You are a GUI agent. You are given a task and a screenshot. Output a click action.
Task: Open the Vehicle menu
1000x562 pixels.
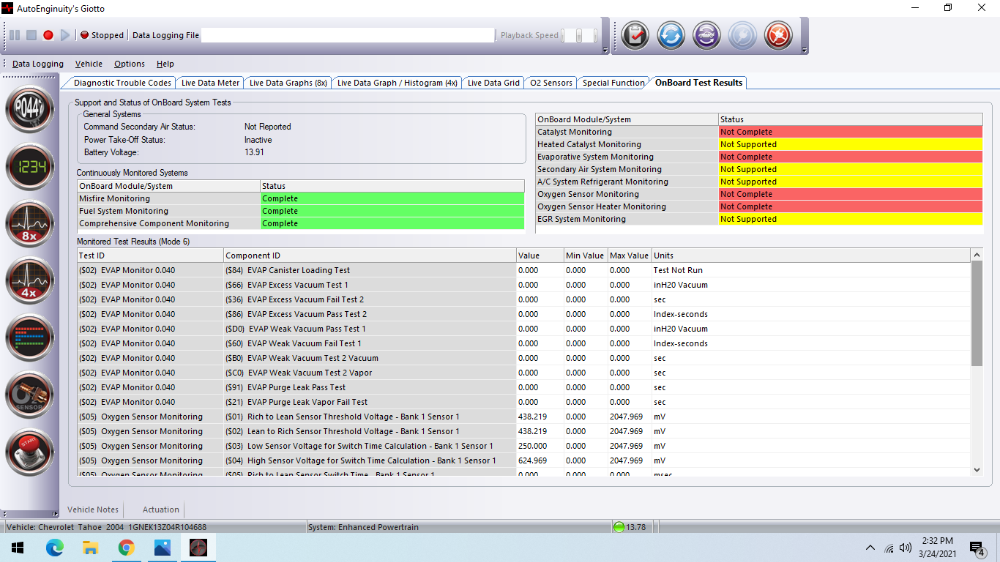point(89,64)
